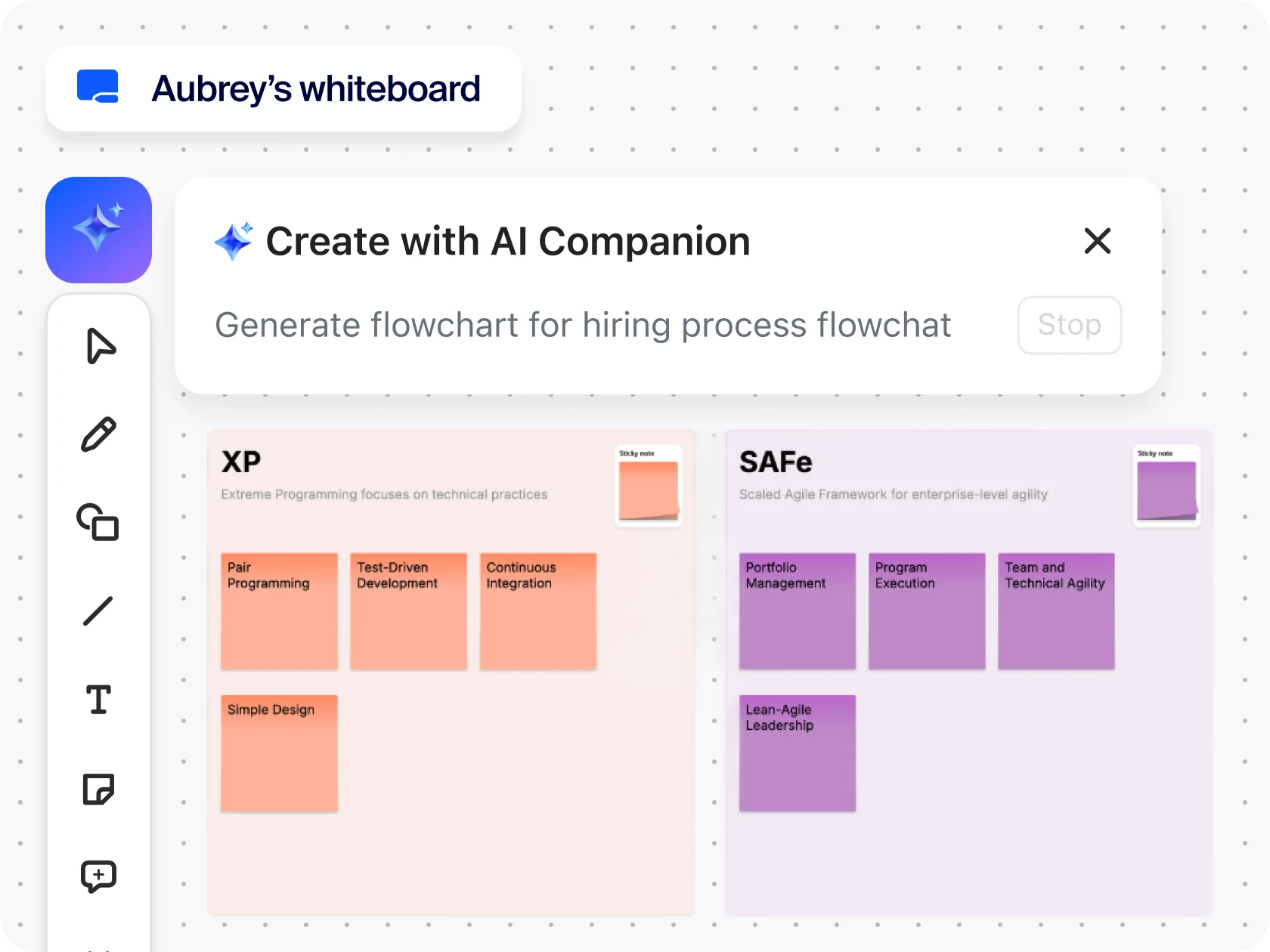Select the Pair Programming sticky note
The height and width of the screenshot is (952, 1270).
point(279,611)
